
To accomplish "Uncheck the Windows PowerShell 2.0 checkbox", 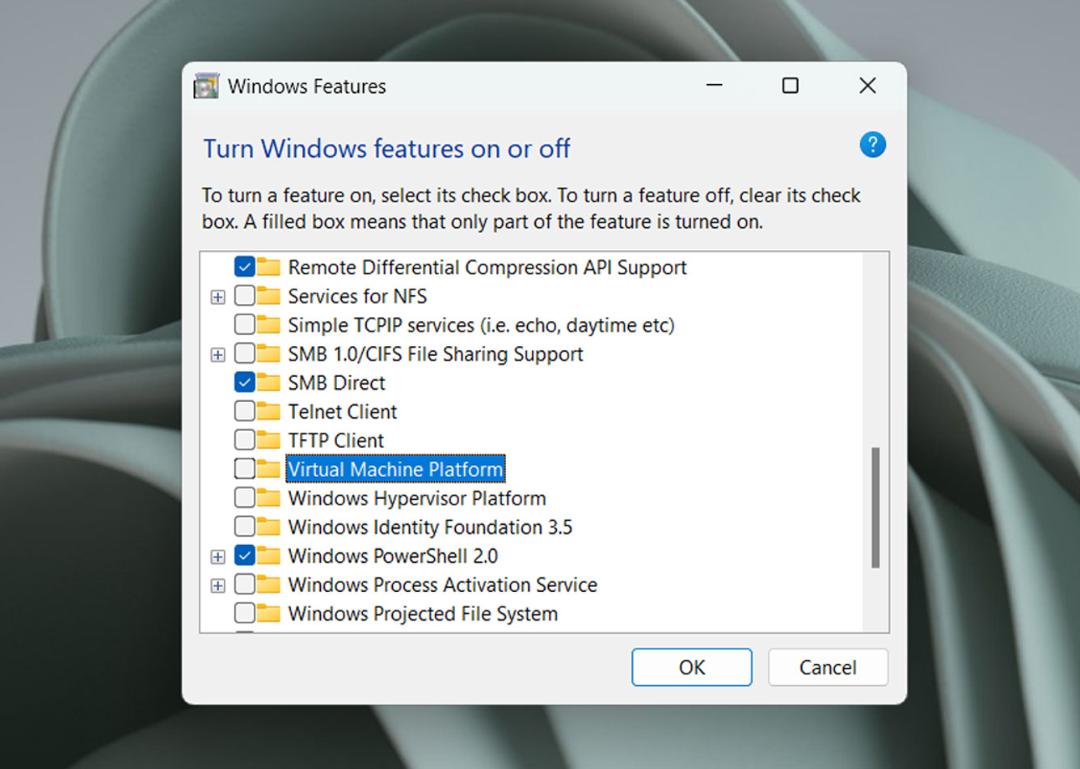I will point(245,555).
